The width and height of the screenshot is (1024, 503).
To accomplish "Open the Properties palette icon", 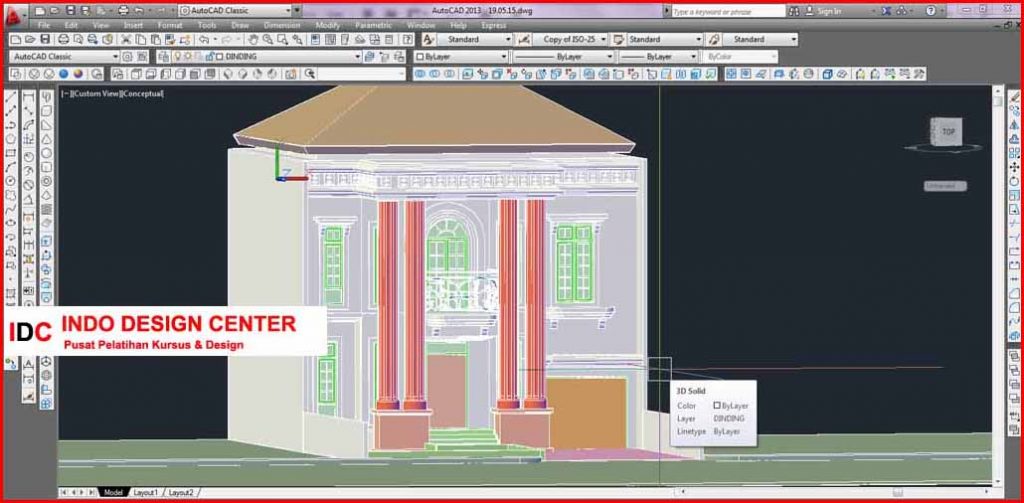I will tap(315, 39).
